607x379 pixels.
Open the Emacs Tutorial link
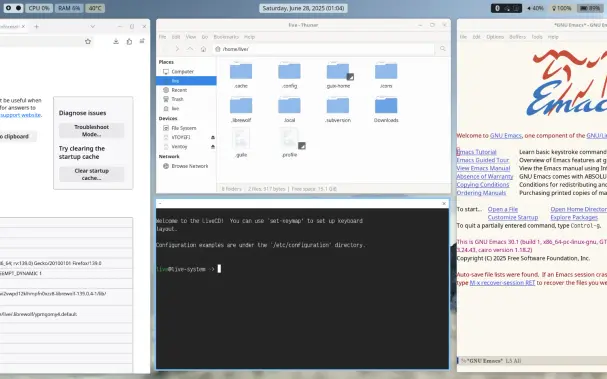[477, 152]
